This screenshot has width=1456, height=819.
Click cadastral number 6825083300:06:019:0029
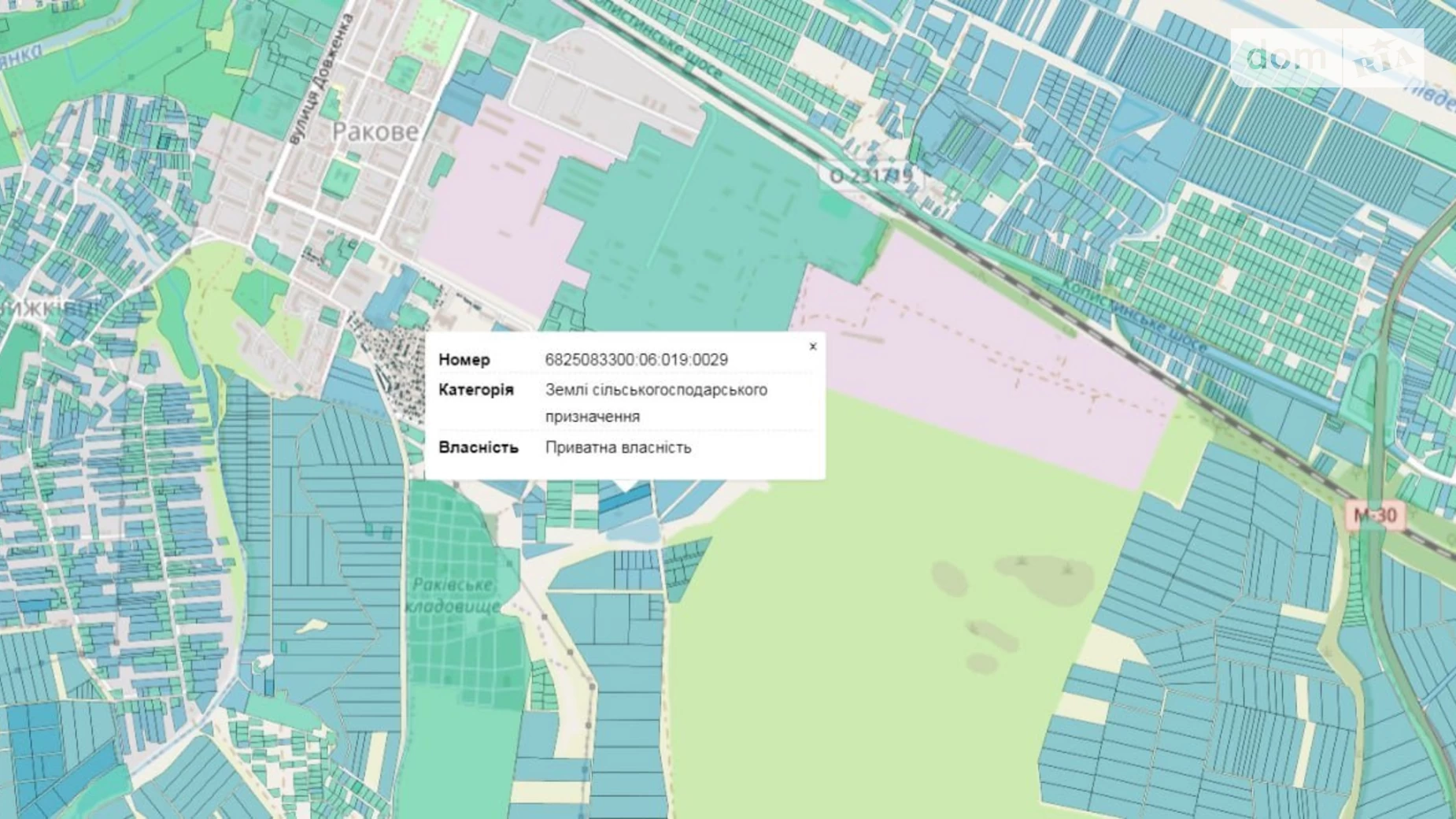[636, 360]
